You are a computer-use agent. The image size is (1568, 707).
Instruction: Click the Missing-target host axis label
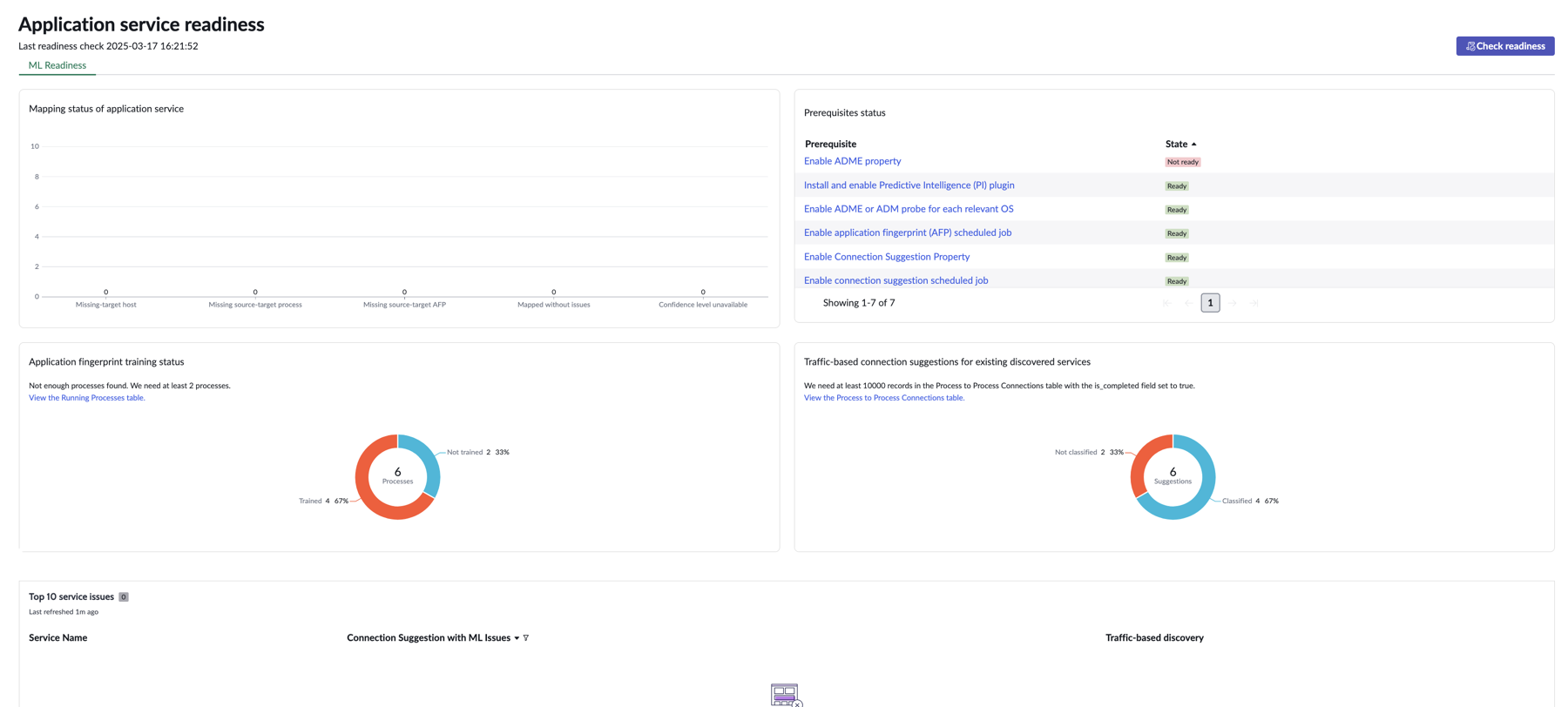[105, 305]
